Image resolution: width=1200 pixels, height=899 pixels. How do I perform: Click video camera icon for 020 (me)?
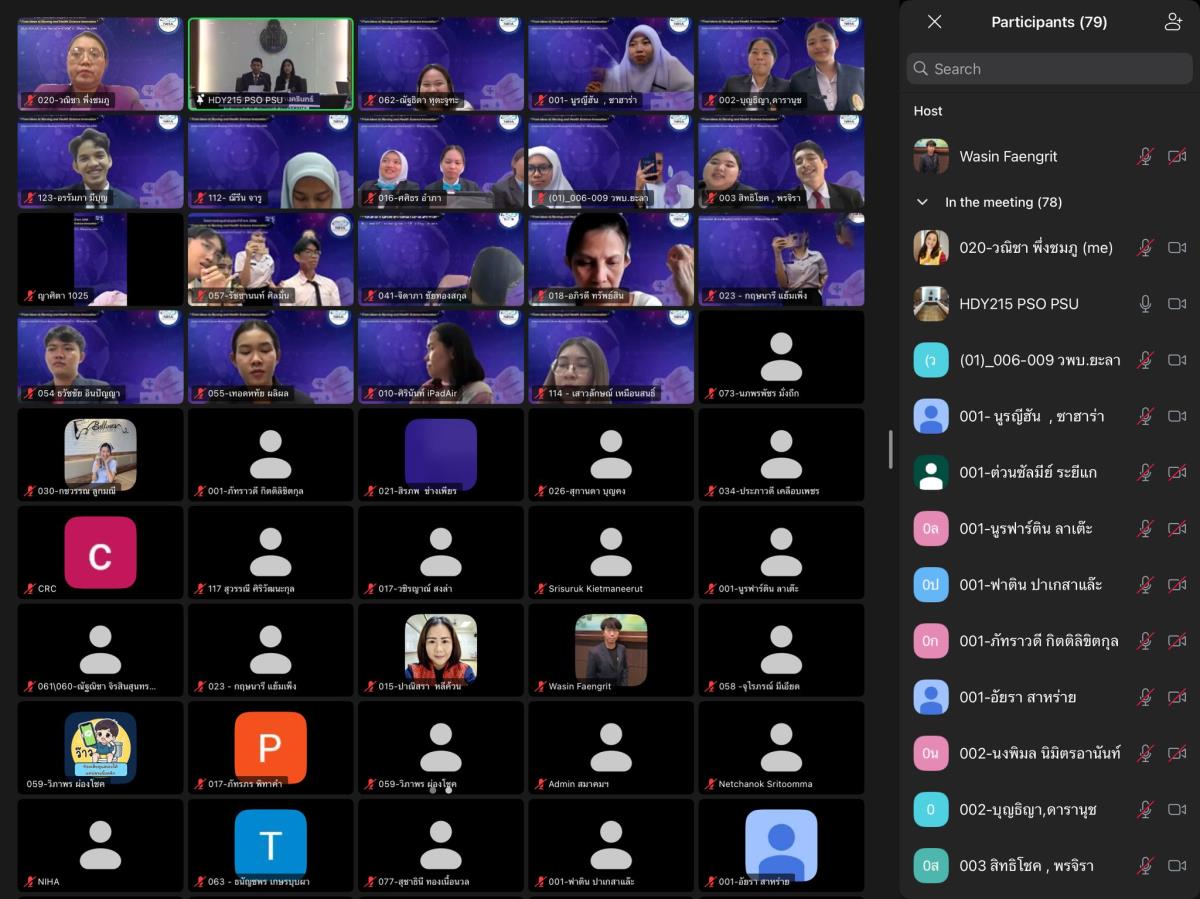click(1177, 248)
